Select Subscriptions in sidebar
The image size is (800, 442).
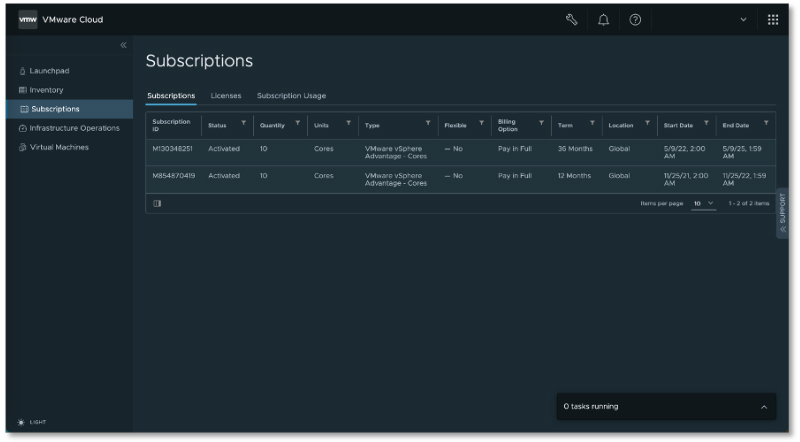point(69,109)
